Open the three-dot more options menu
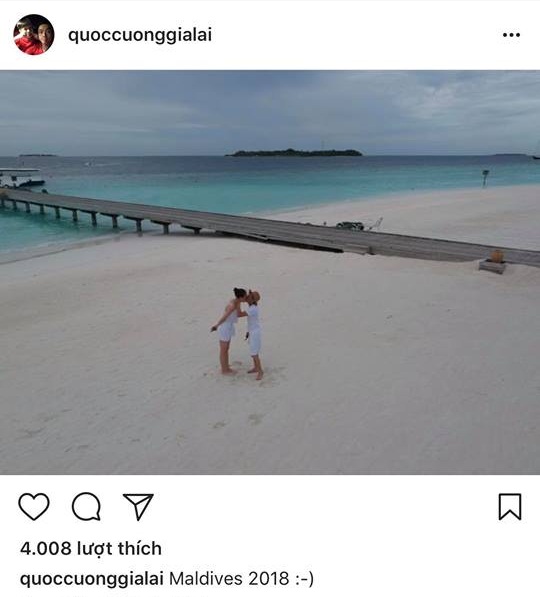Viewport: 540px width, 597px height. point(511,35)
